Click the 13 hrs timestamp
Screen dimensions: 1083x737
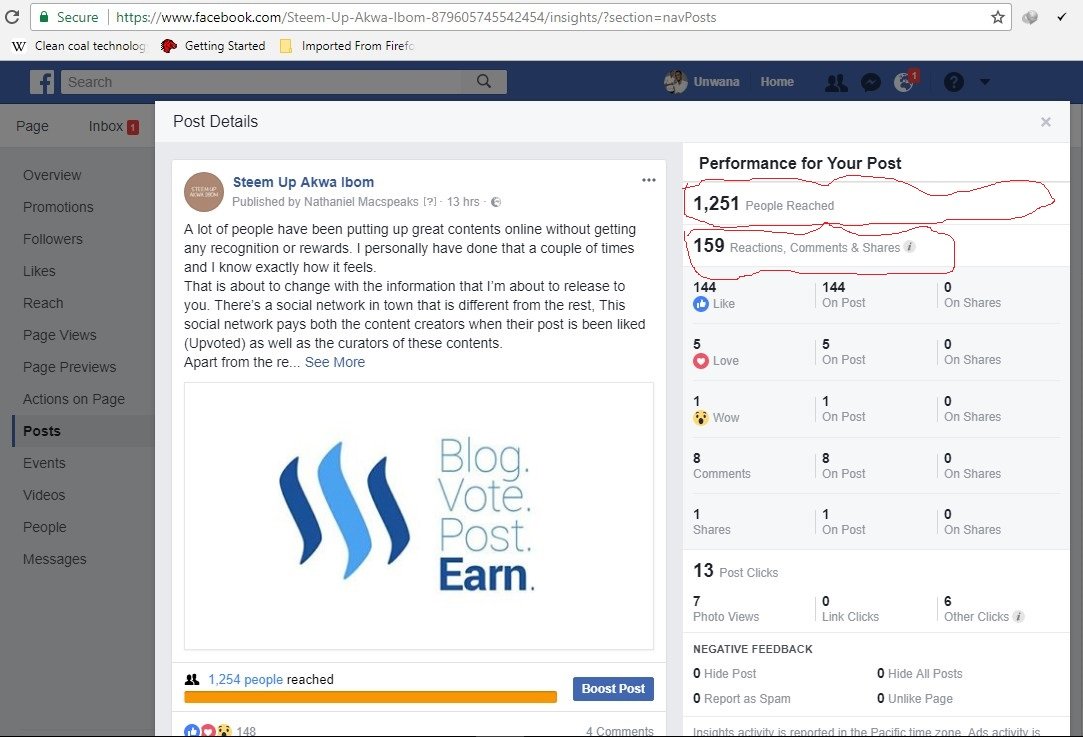463,202
